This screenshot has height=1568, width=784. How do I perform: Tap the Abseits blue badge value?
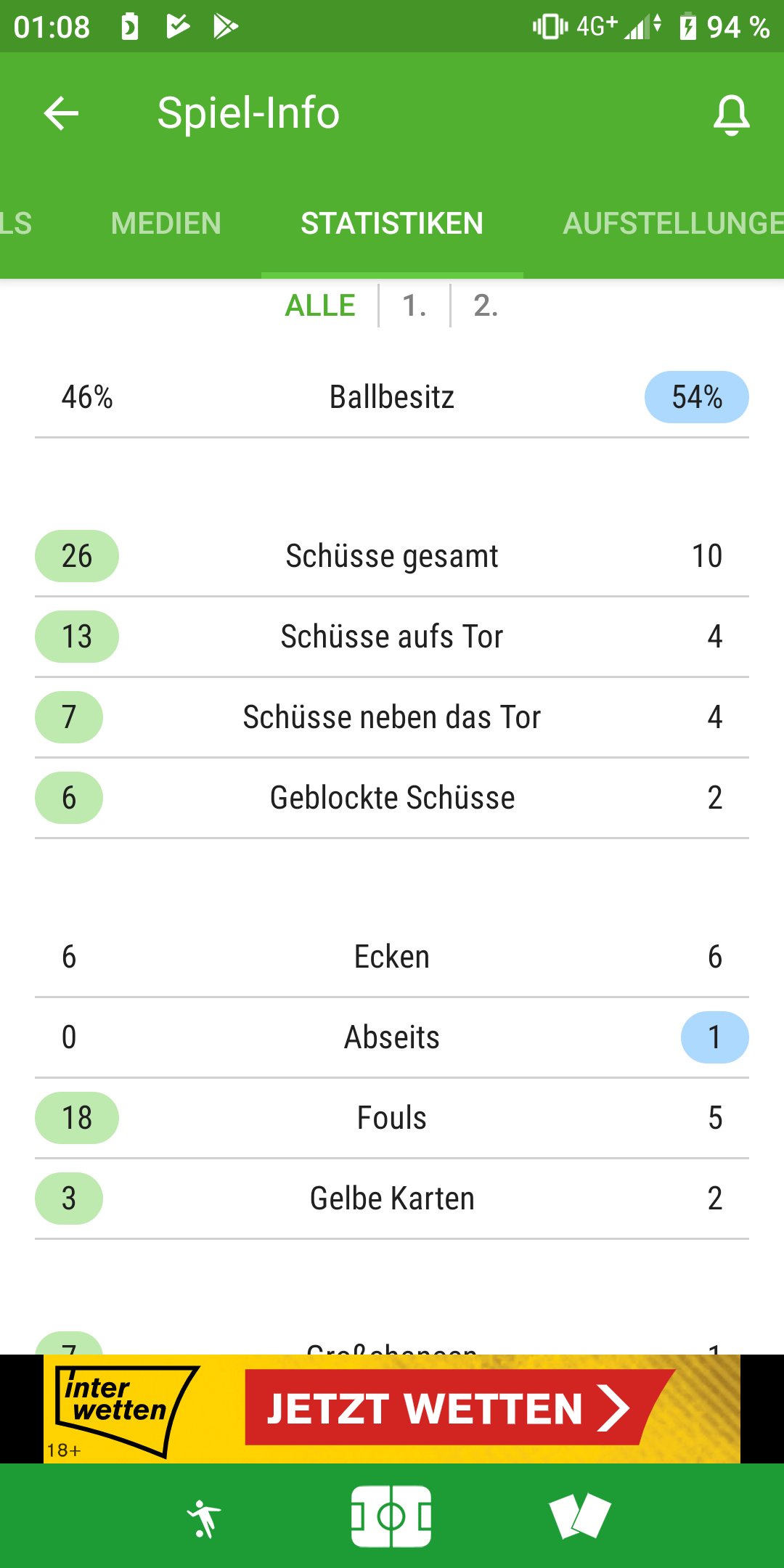[x=715, y=1037]
